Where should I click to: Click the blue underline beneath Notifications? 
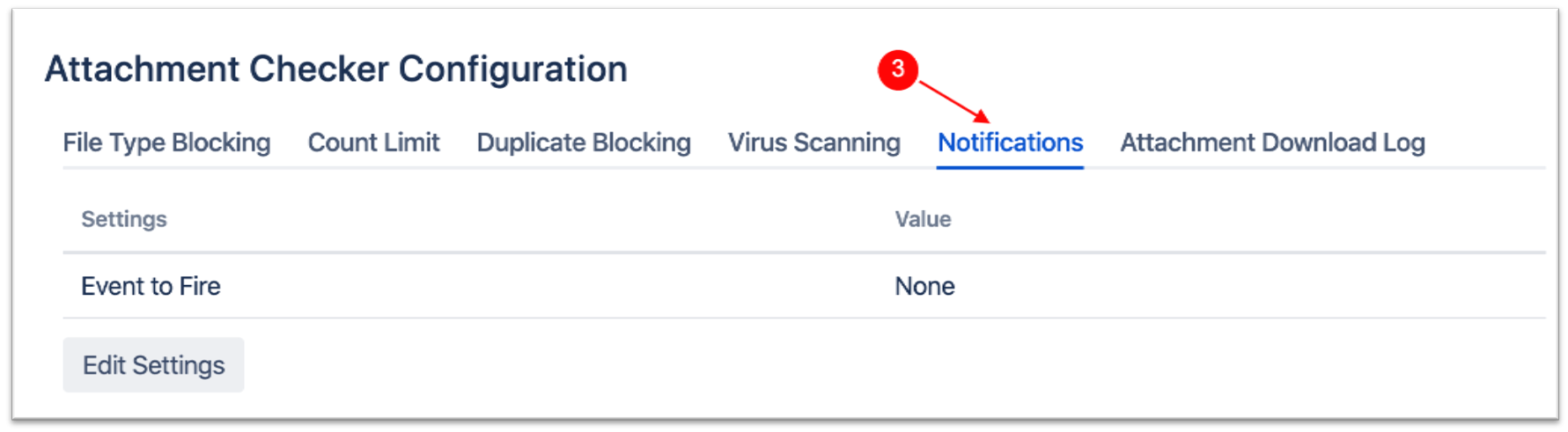click(1010, 166)
